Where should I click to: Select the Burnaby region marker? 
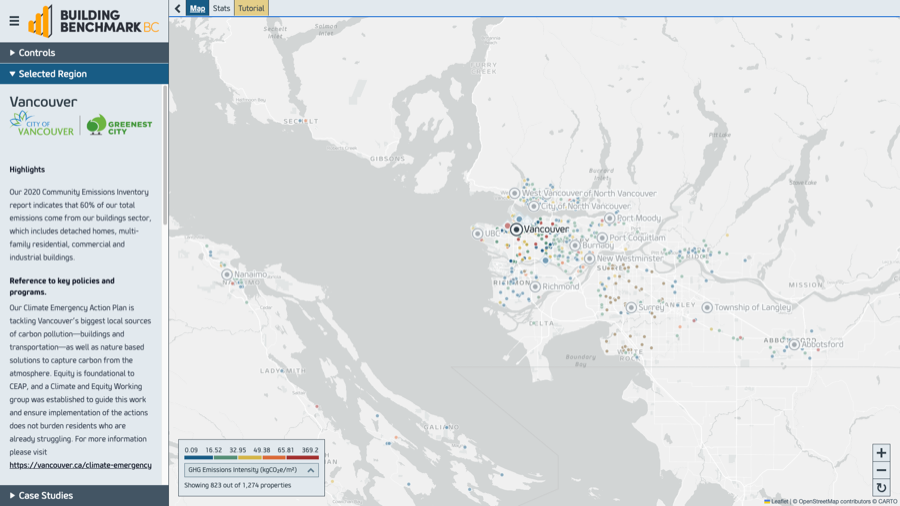pos(575,246)
